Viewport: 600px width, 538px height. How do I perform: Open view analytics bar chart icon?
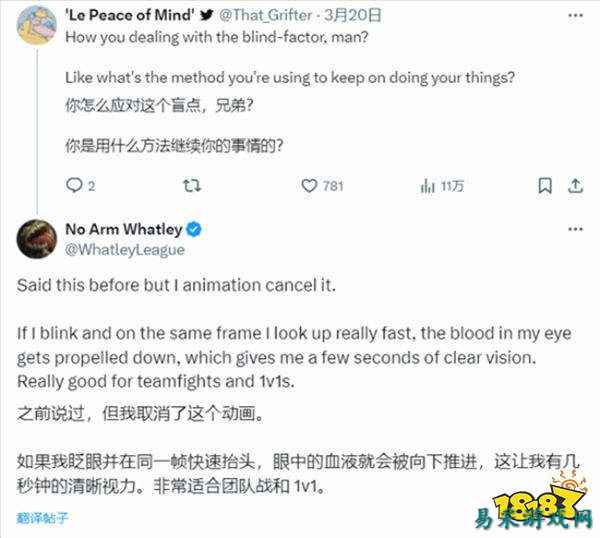[x=428, y=186]
